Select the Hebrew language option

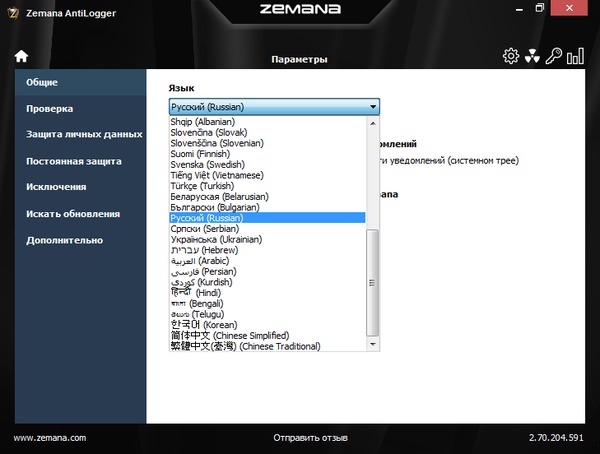pos(267,250)
